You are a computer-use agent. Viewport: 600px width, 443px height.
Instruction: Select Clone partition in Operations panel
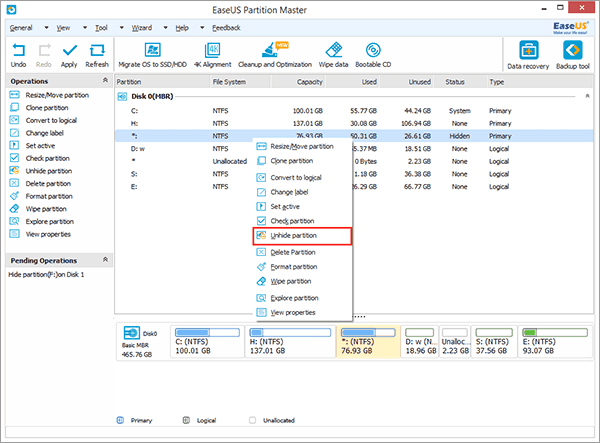click(39, 107)
